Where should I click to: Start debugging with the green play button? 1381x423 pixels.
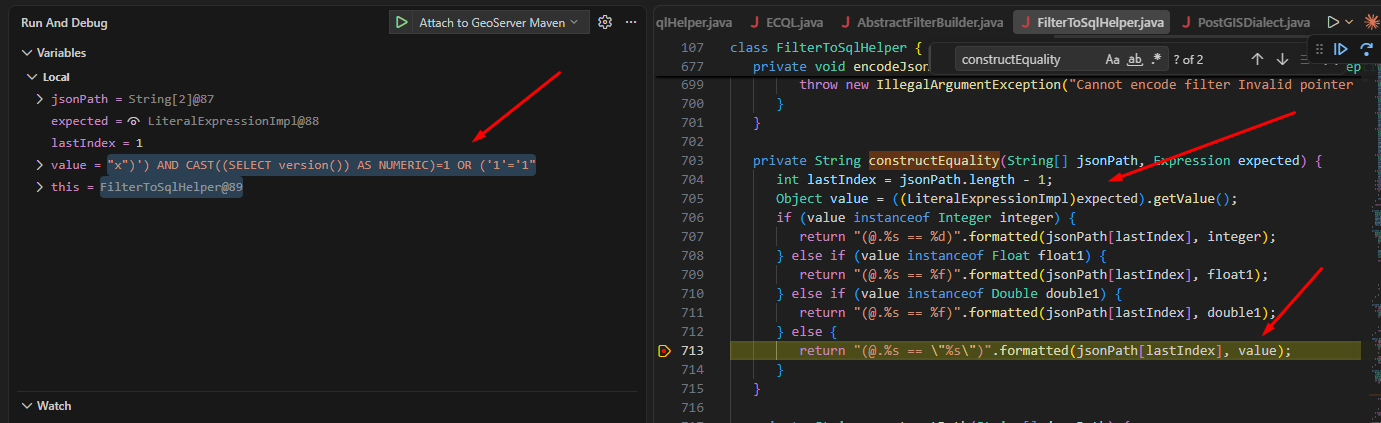coord(402,22)
